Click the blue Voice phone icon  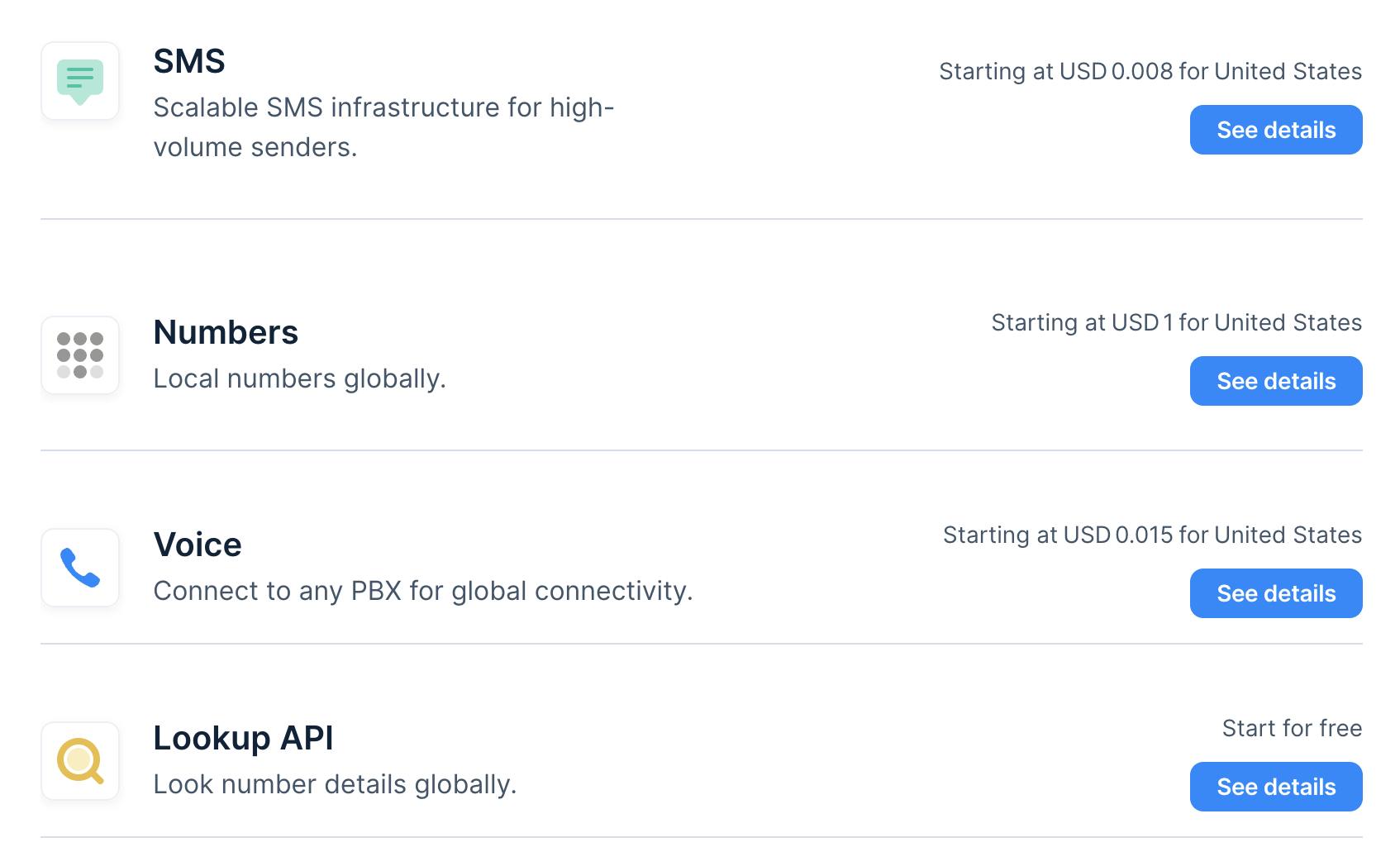(80, 568)
